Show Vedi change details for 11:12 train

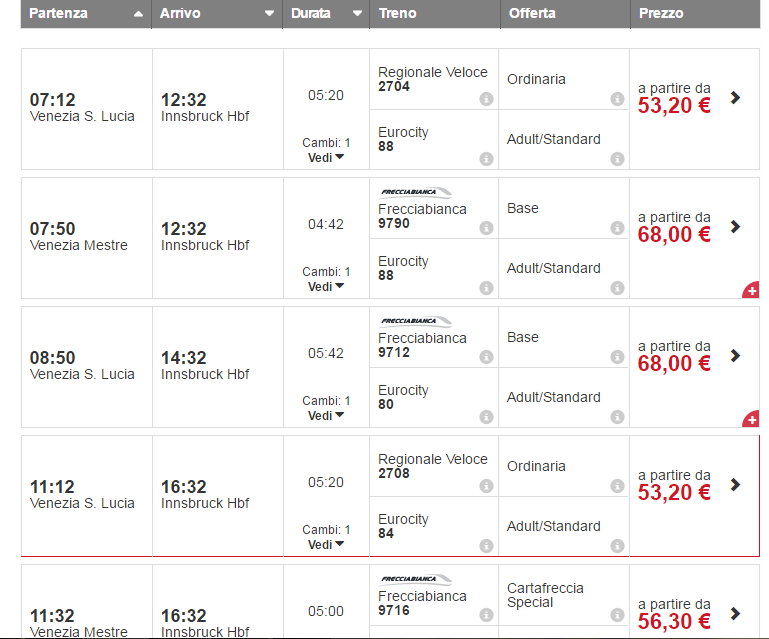tap(326, 544)
